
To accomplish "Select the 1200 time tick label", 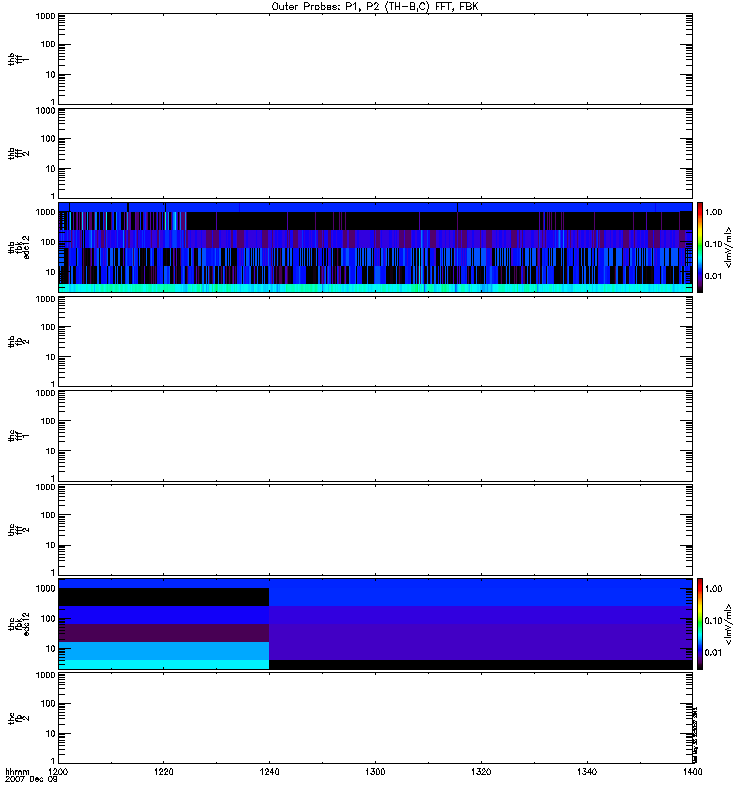I will click(x=59, y=772).
